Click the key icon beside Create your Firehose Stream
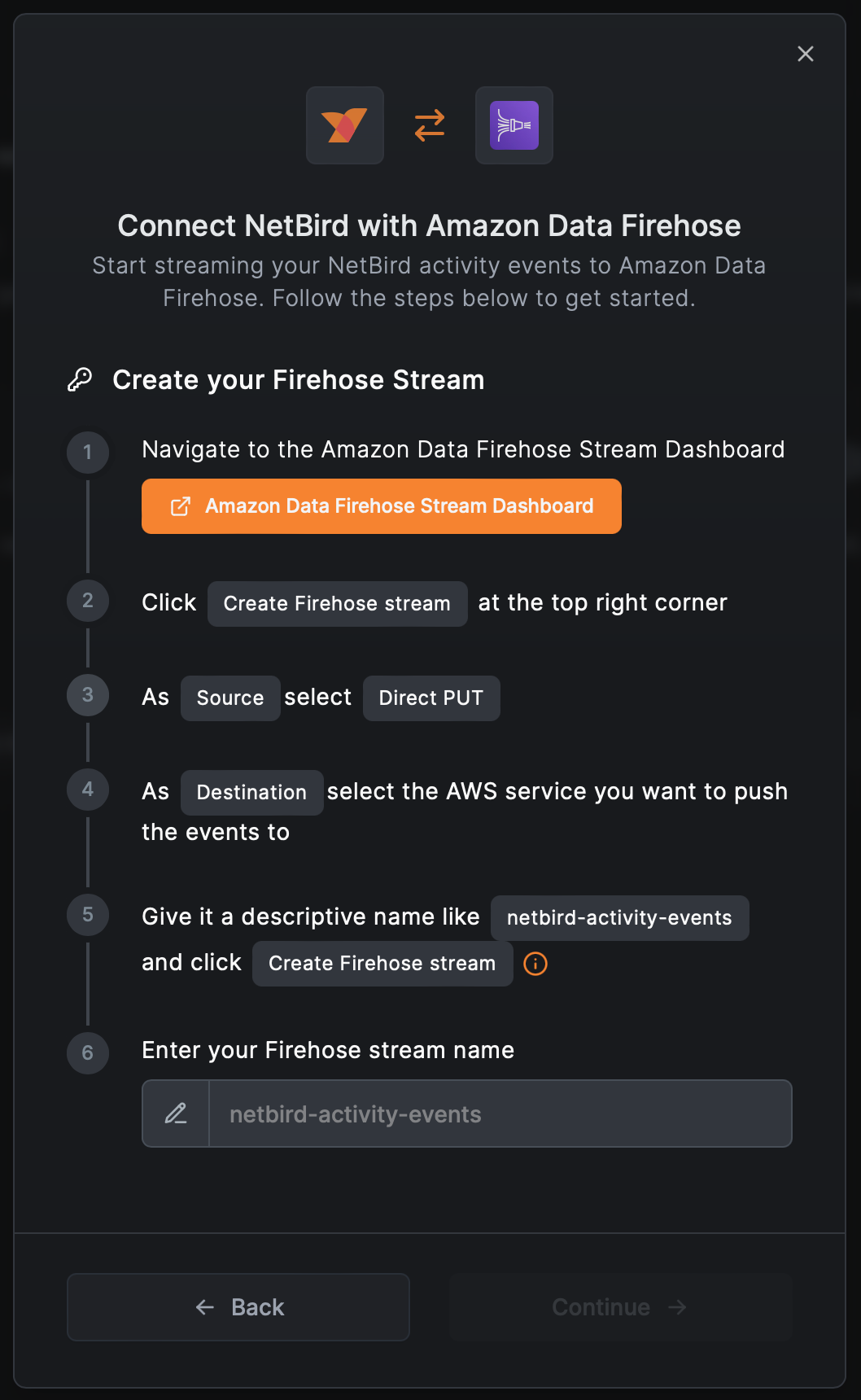Screen dimensions: 861x1400 click(x=81, y=378)
